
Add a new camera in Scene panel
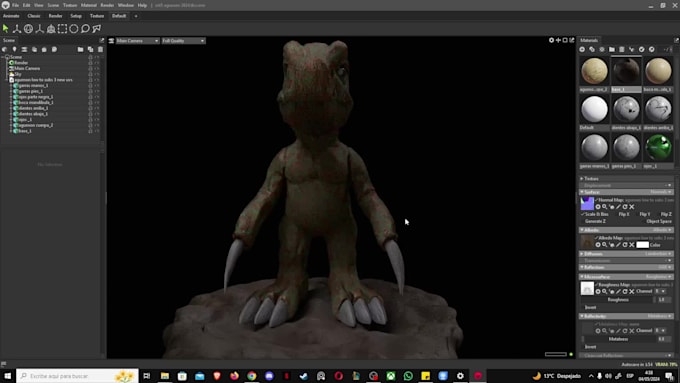(x=24, y=49)
